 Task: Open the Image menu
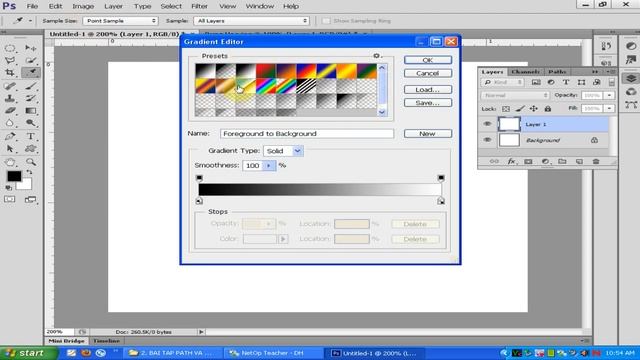83,7
